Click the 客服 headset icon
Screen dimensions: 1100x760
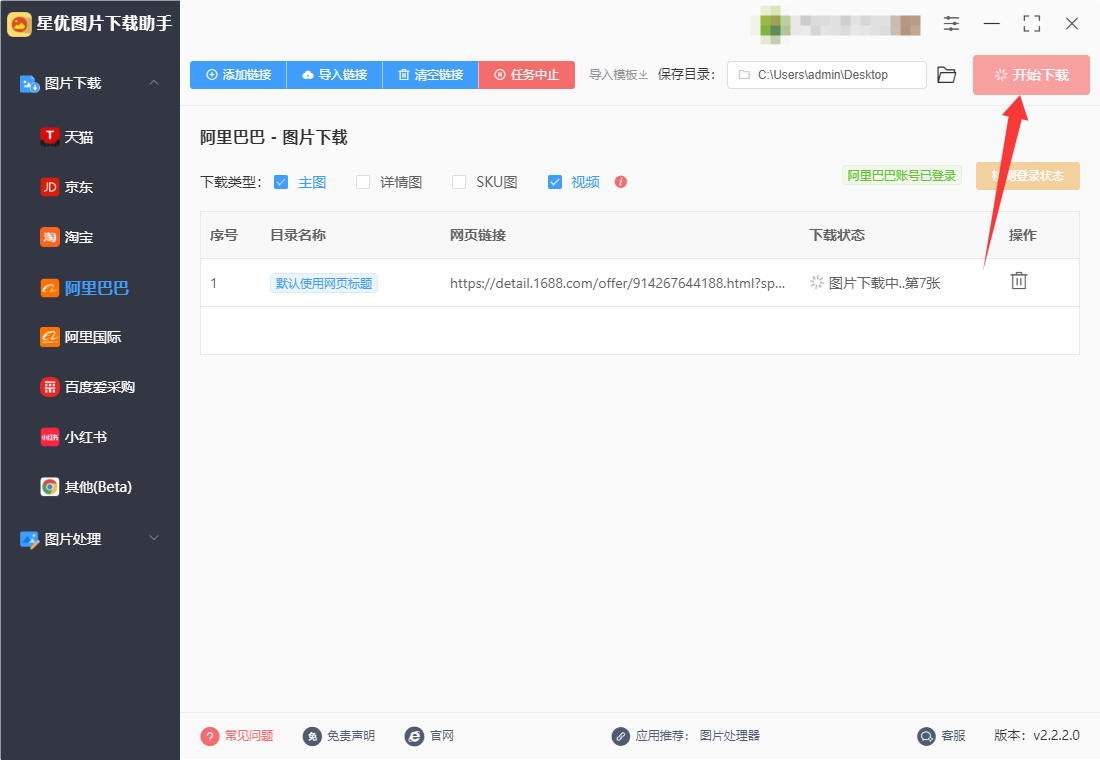pyautogui.click(x=926, y=735)
